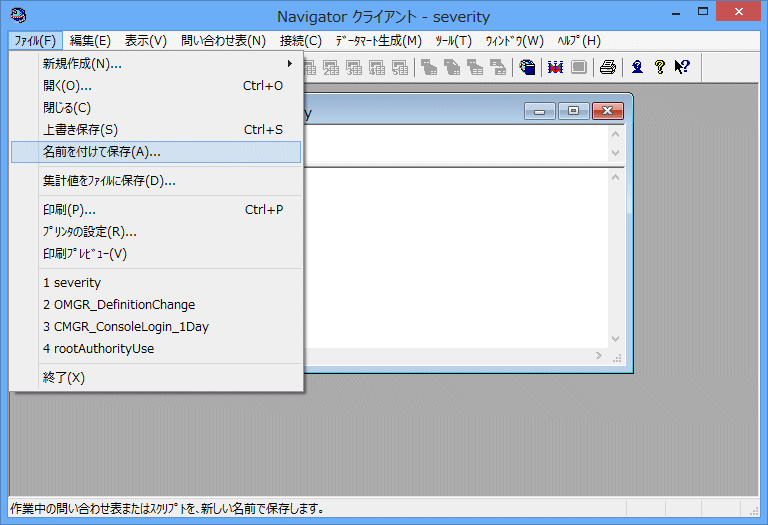The image size is (768, 525).
Task: Click lower pane scroll down arrow
Action: pos(616,339)
